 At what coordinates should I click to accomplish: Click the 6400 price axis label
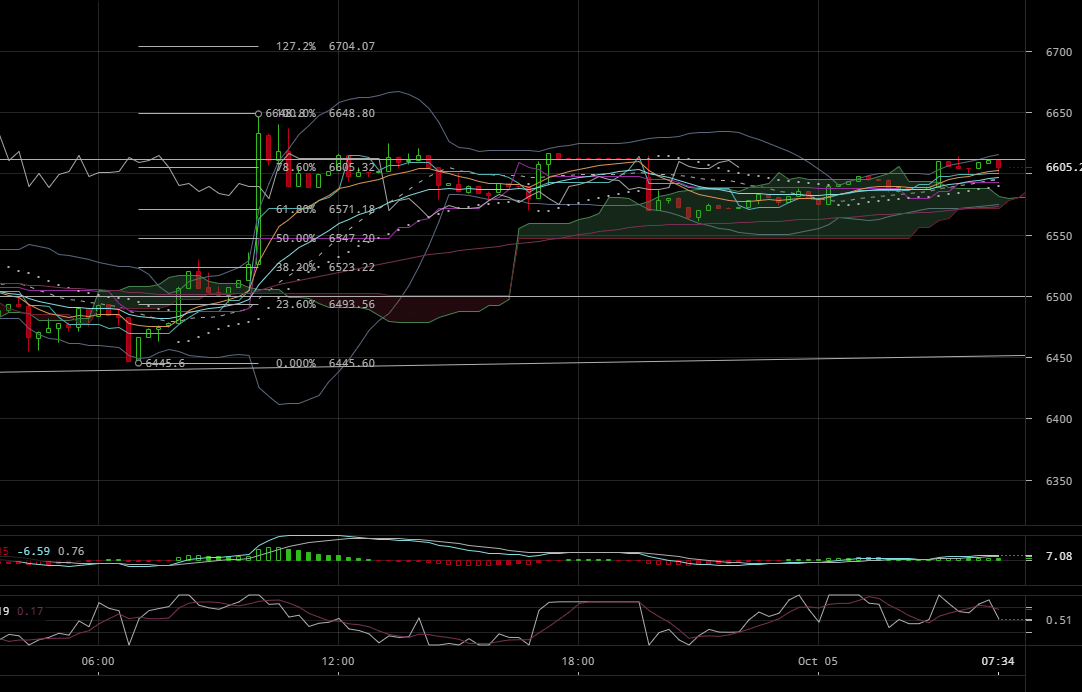(1059, 419)
